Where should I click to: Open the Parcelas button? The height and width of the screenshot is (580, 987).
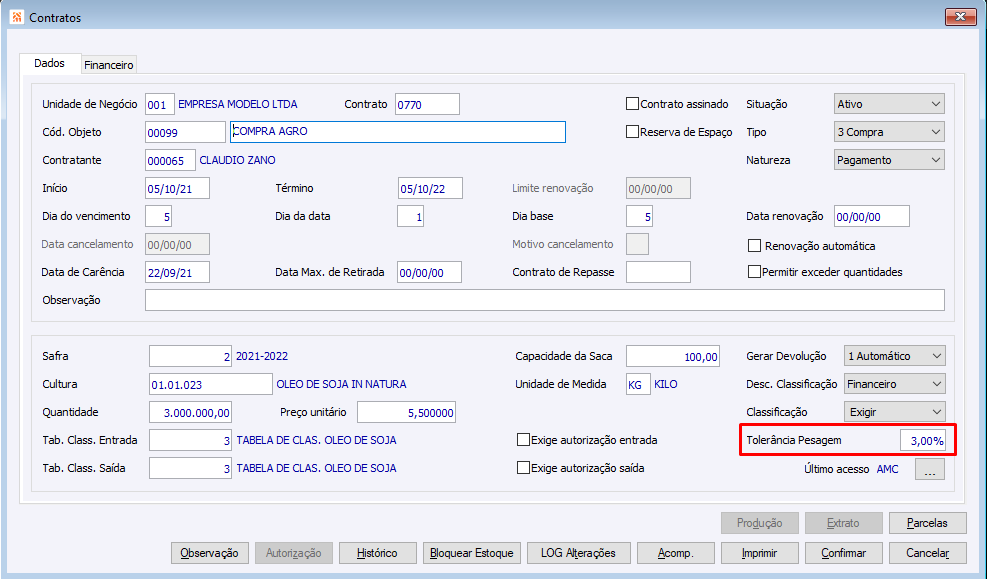[928, 523]
